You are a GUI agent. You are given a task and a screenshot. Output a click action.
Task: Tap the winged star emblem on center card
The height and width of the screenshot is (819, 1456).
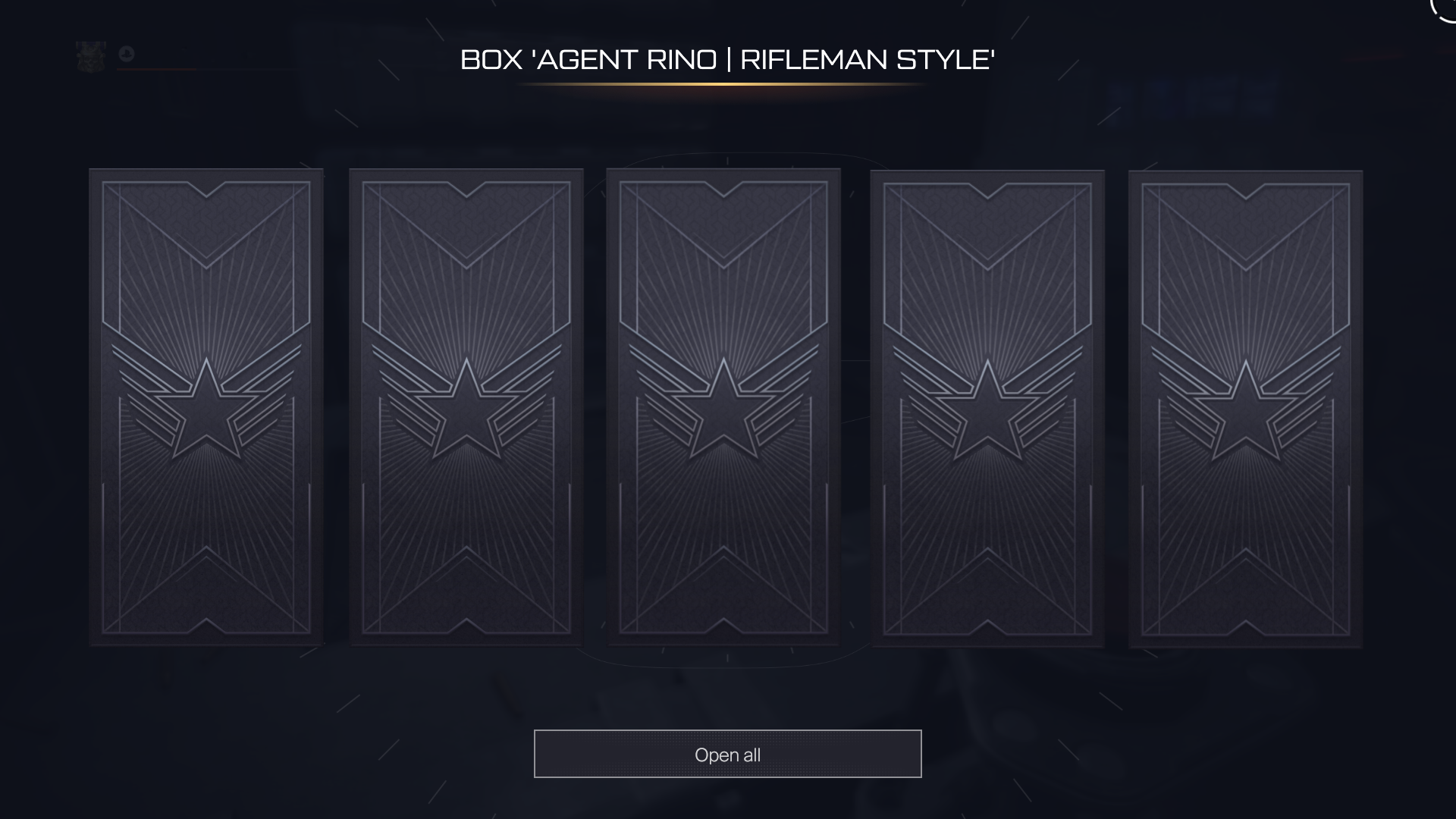point(723,405)
